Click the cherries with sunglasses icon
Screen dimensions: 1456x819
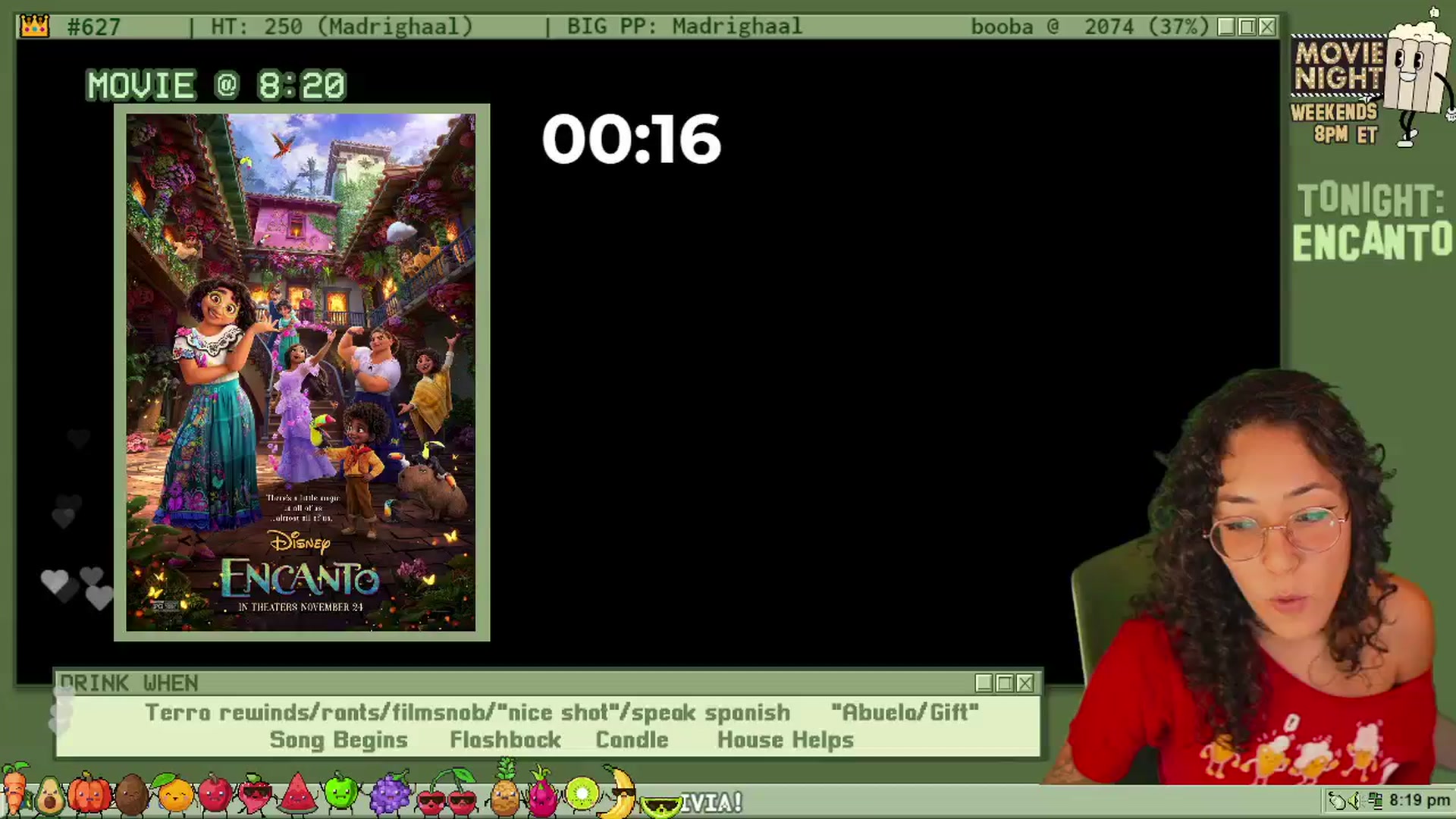click(x=447, y=795)
